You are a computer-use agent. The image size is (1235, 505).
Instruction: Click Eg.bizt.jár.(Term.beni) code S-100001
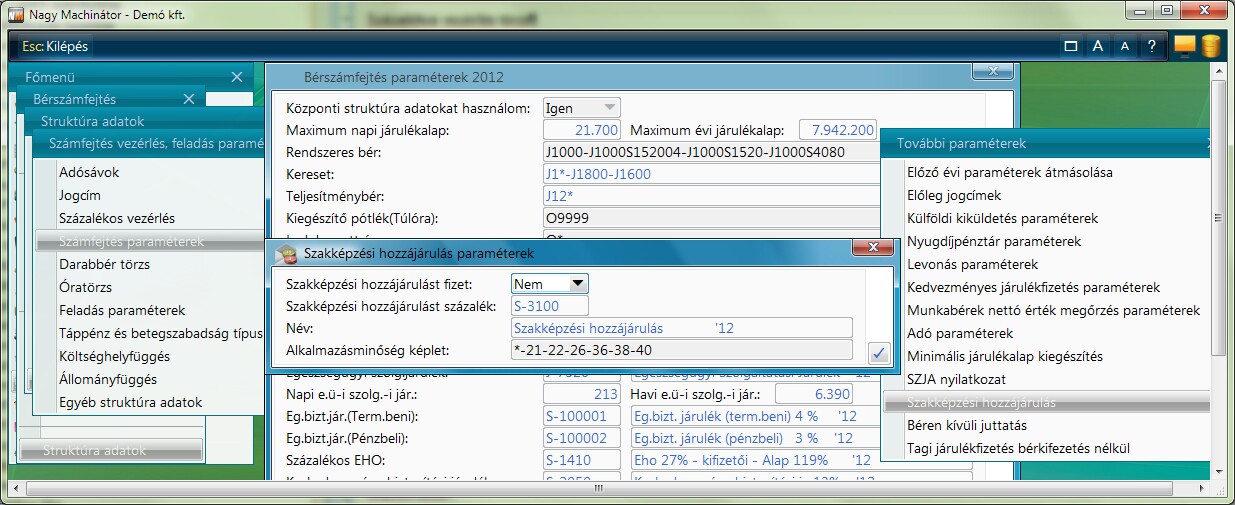(x=582, y=417)
